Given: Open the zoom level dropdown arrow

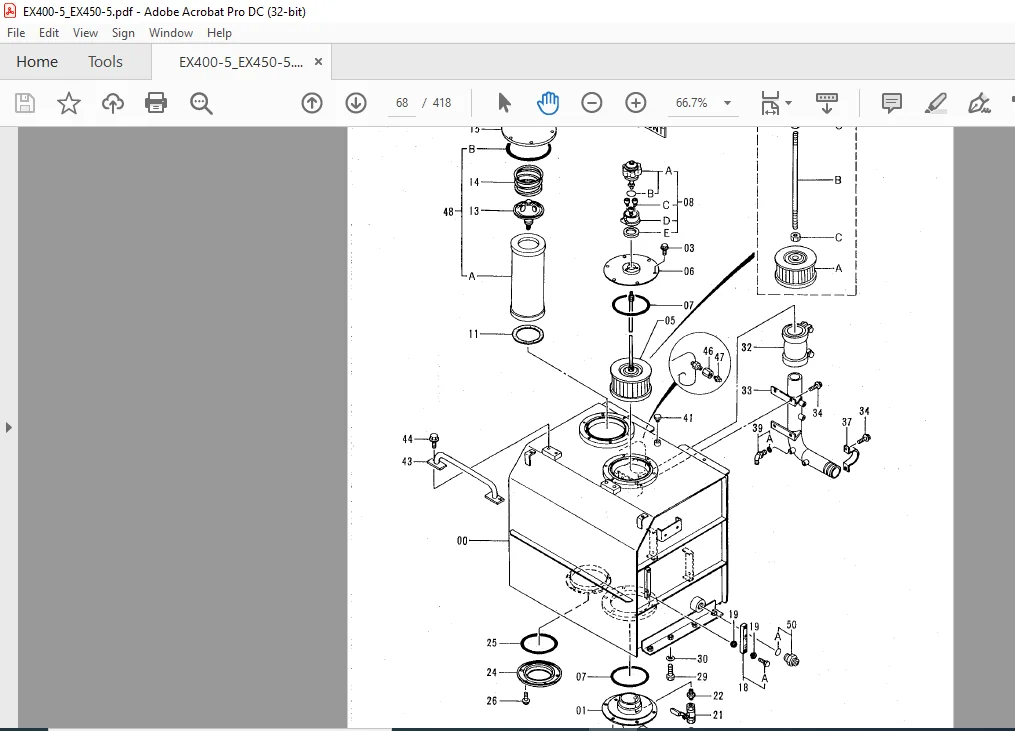Looking at the screenshot, I should point(728,103).
